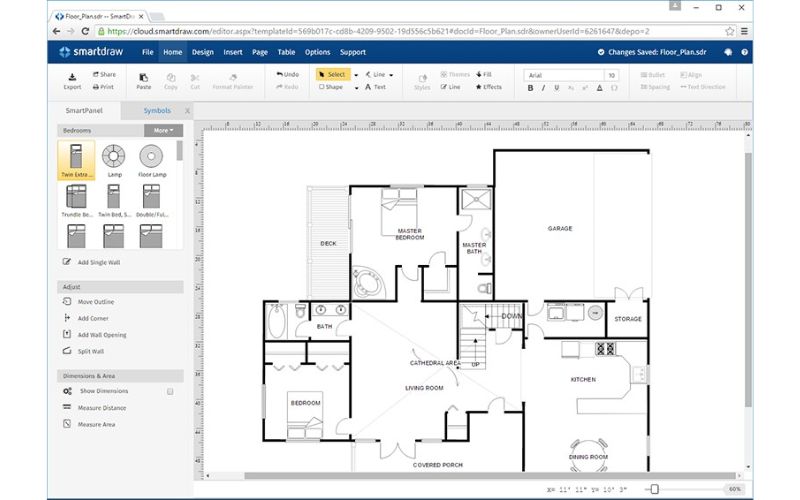Toggle italic formatting
800x500 pixels.
(543, 88)
